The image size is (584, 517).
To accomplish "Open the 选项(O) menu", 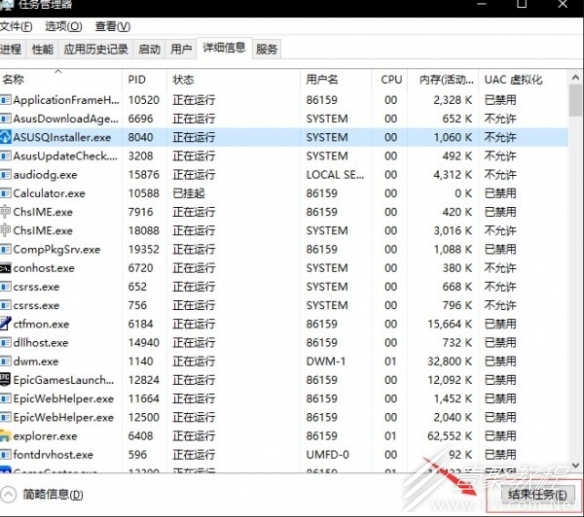I will point(64,26).
